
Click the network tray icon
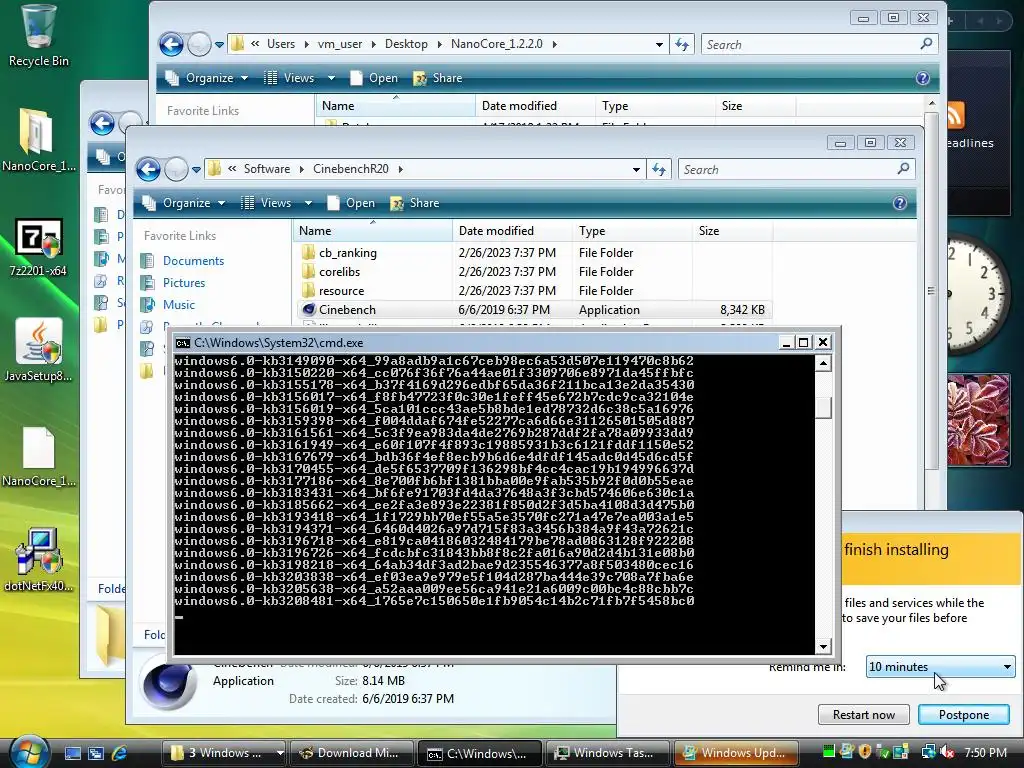click(928, 753)
